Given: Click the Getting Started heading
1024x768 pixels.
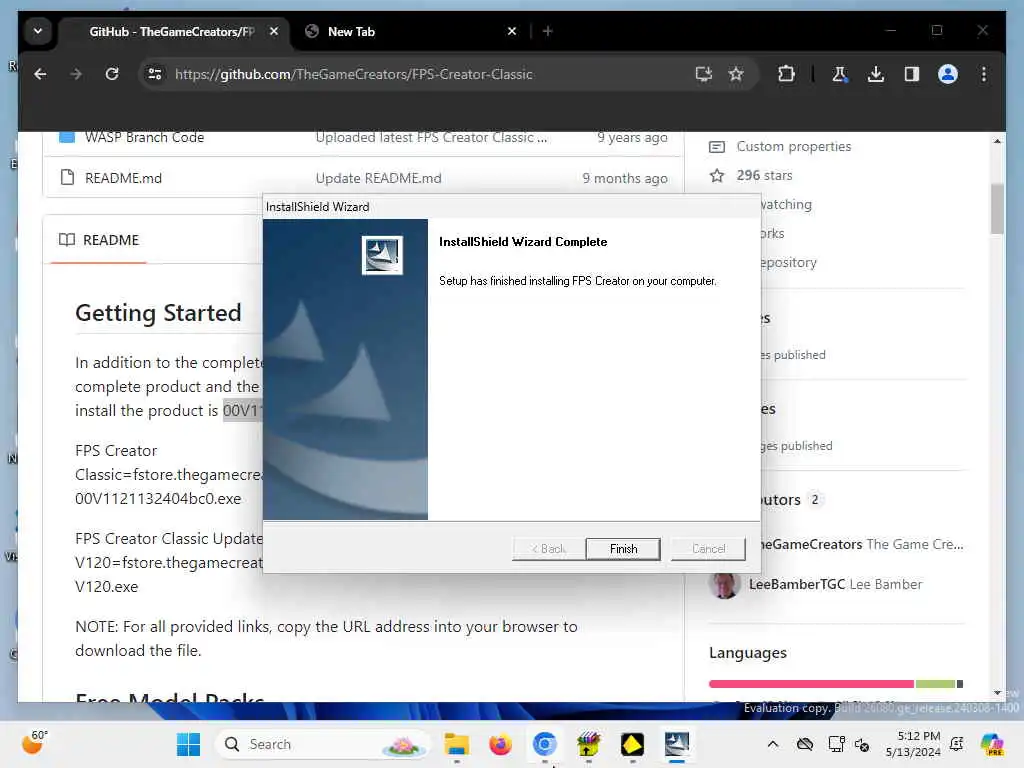Looking at the screenshot, I should 158,313.
